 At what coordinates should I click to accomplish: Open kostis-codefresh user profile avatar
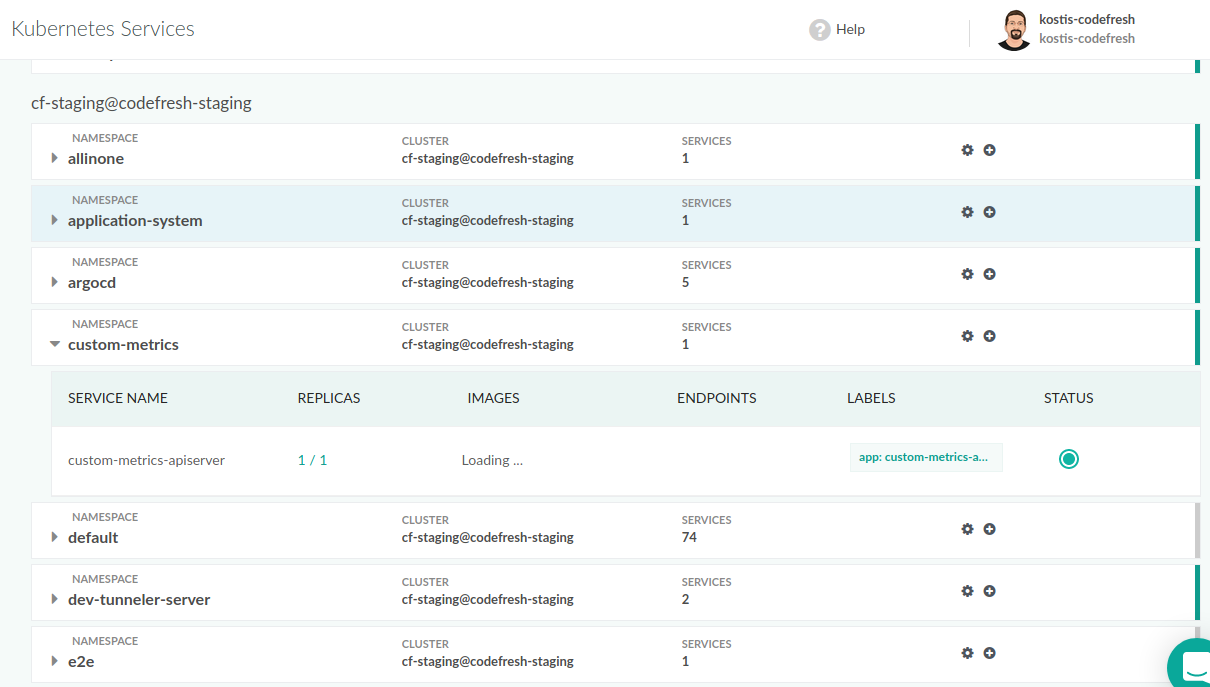pos(1013,30)
